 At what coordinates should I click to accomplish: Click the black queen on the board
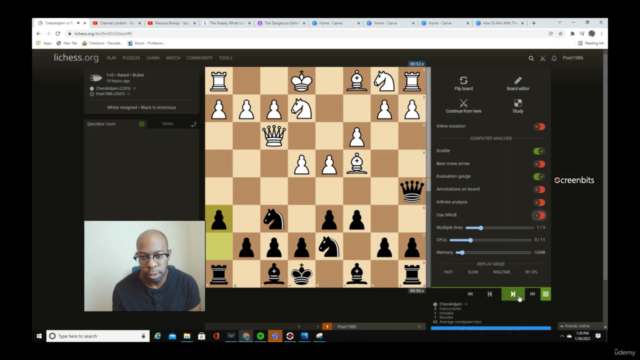click(411, 191)
